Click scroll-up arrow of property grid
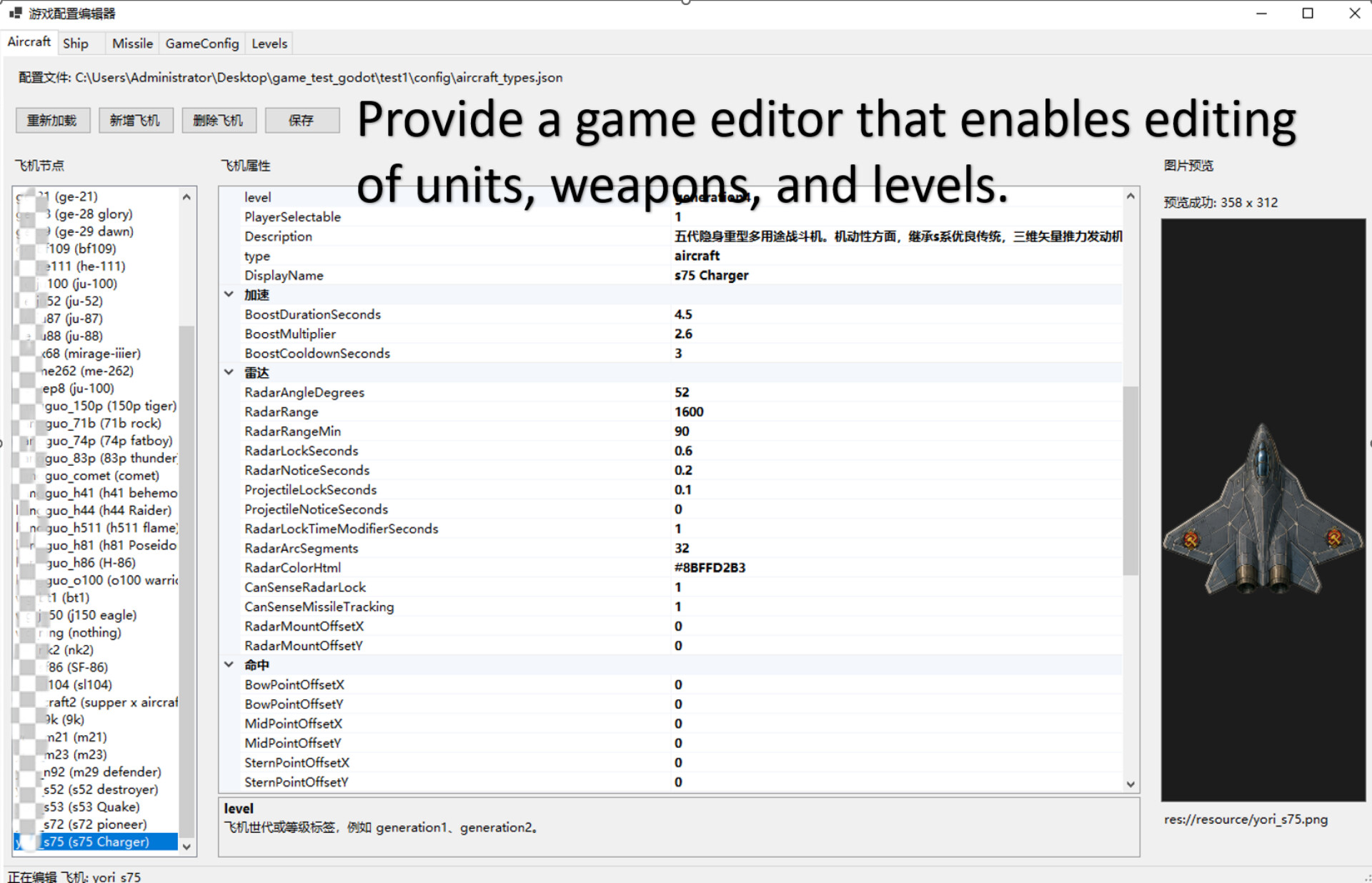The image size is (1372, 883). click(1130, 196)
